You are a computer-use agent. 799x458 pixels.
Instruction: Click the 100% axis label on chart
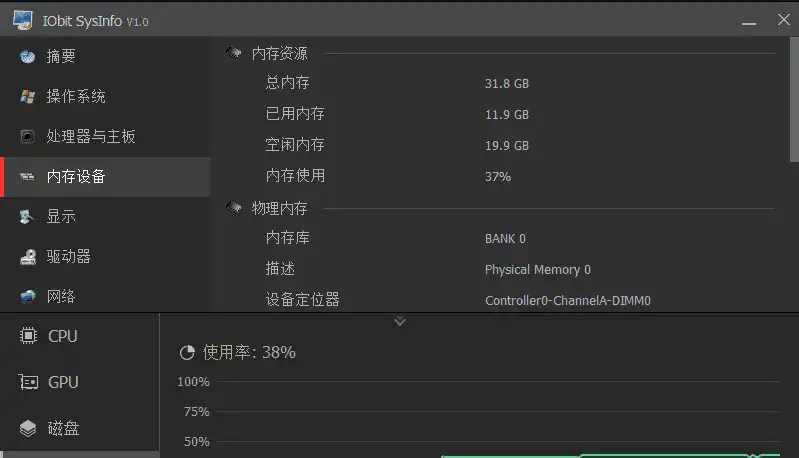coord(193,382)
